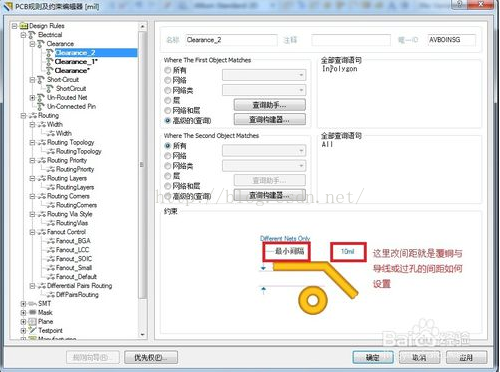Click the ShortCircuit rule icon
This screenshot has width=500, height=372.
point(50,89)
